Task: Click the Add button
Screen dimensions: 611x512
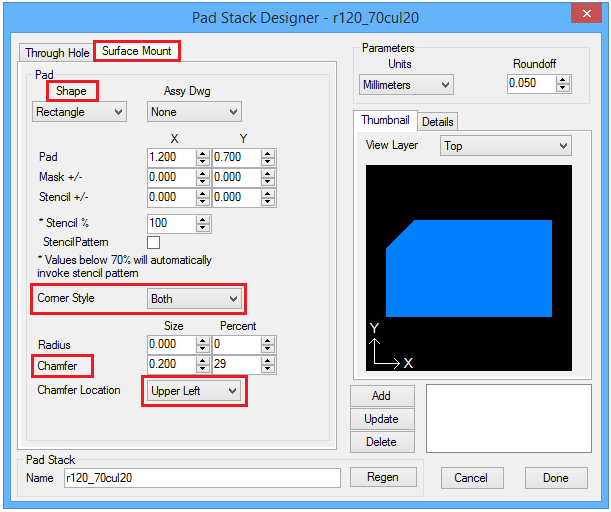Action: pyautogui.click(x=381, y=396)
